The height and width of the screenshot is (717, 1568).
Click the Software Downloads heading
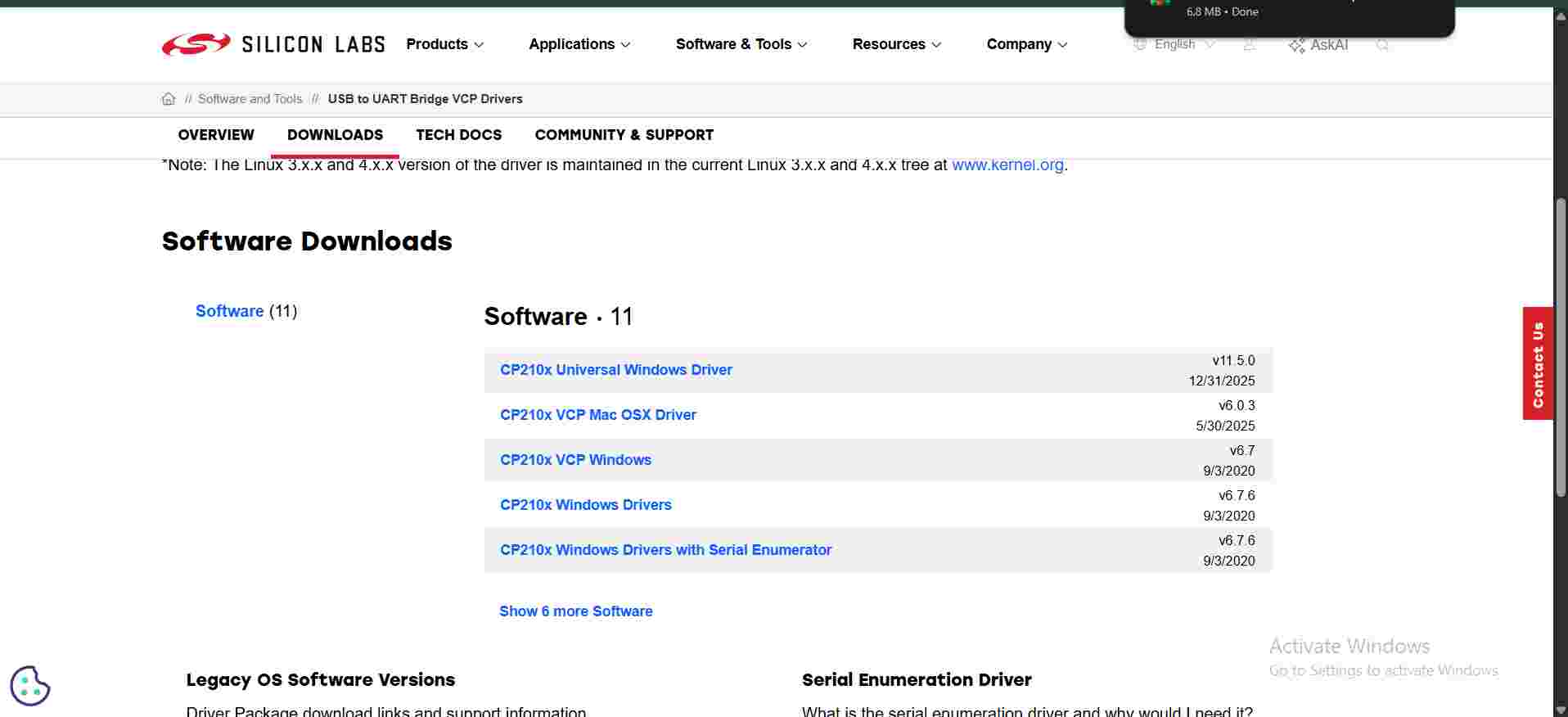(307, 241)
